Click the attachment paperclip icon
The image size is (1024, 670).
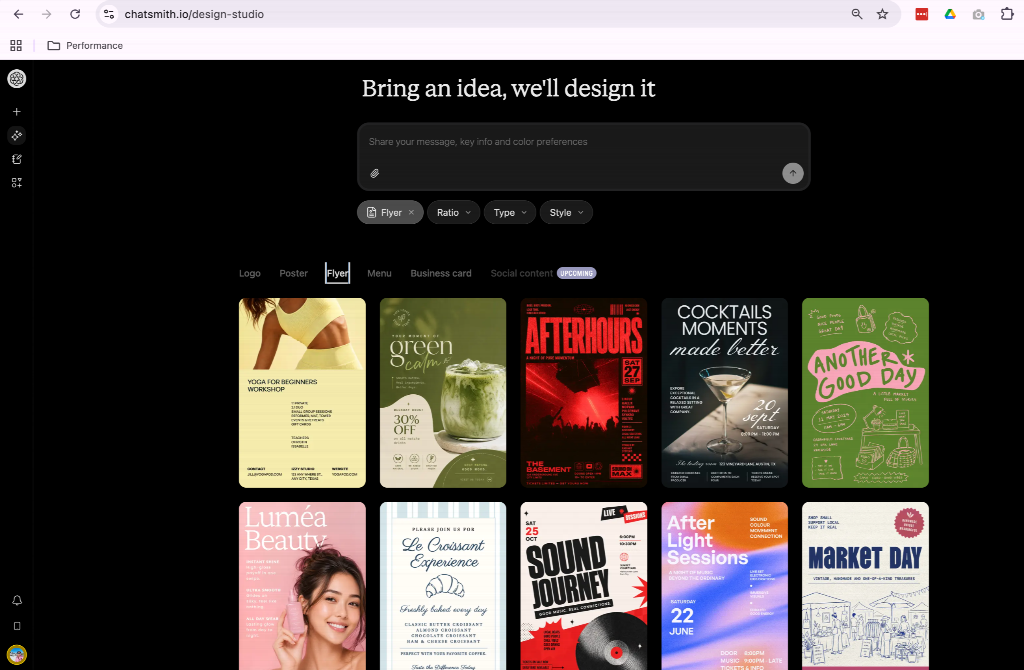[375, 174]
